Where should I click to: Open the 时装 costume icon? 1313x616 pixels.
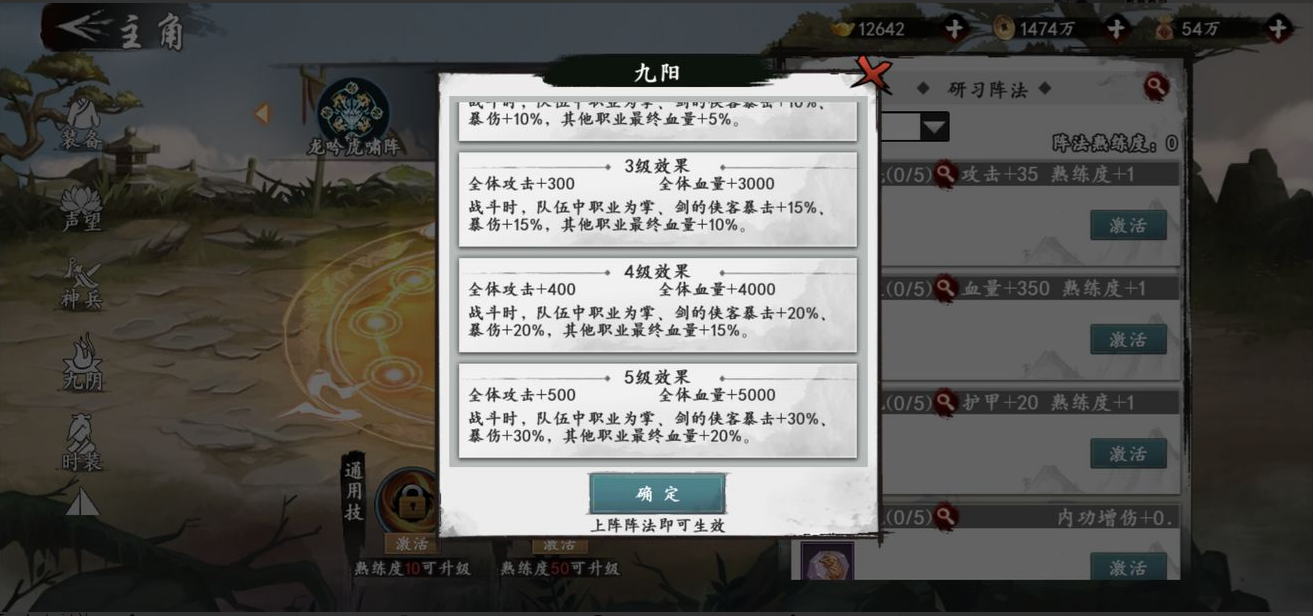pyautogui.click(x=82, y=443)
